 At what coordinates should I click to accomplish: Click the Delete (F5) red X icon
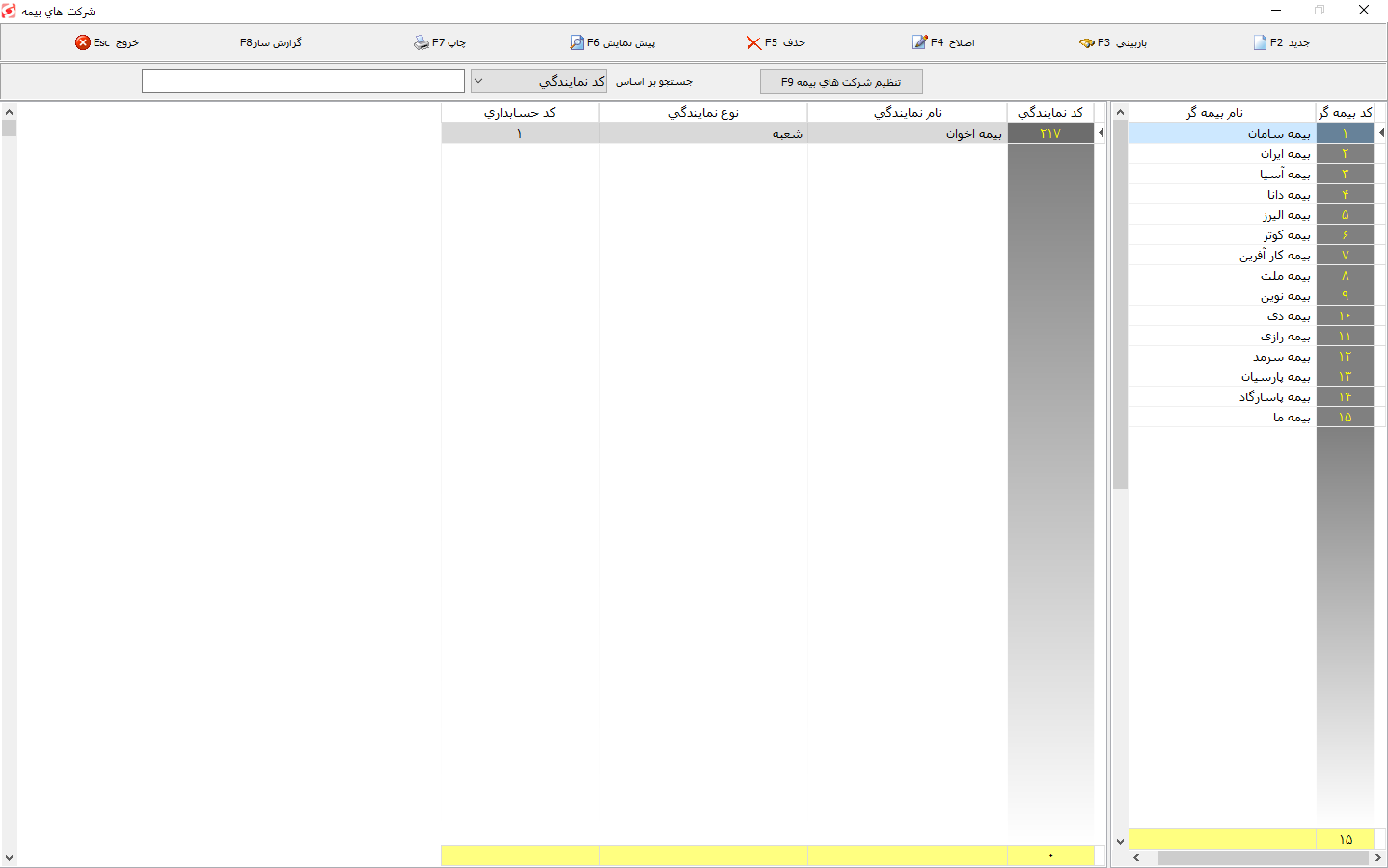click(753, 42)
